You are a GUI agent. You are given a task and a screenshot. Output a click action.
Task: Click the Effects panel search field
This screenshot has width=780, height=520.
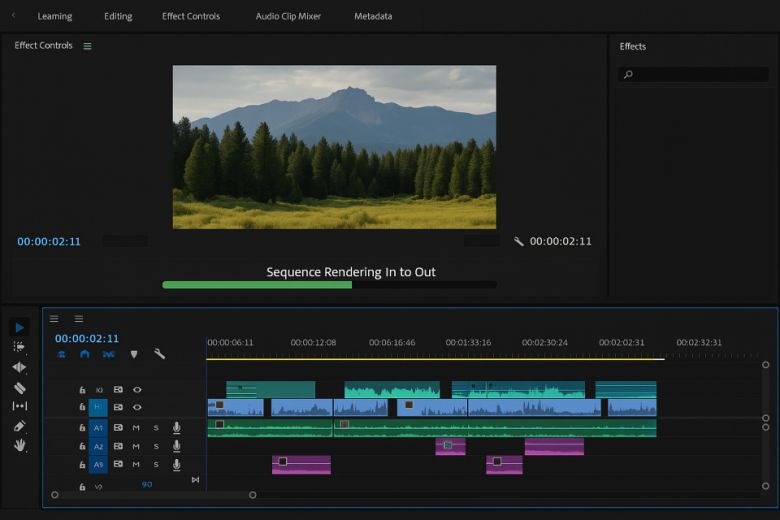[x=694, y=74]
